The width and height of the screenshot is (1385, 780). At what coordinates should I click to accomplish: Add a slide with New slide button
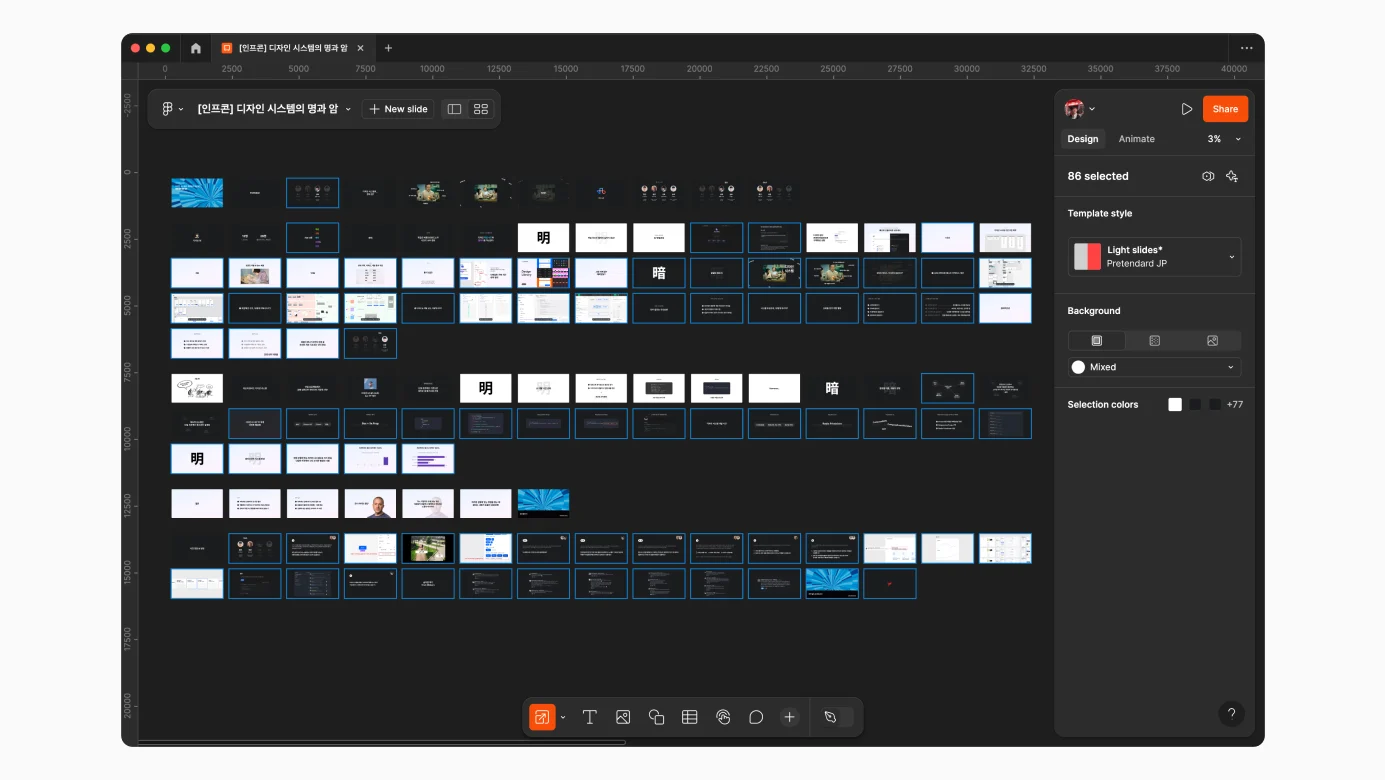tap(398, 109)
